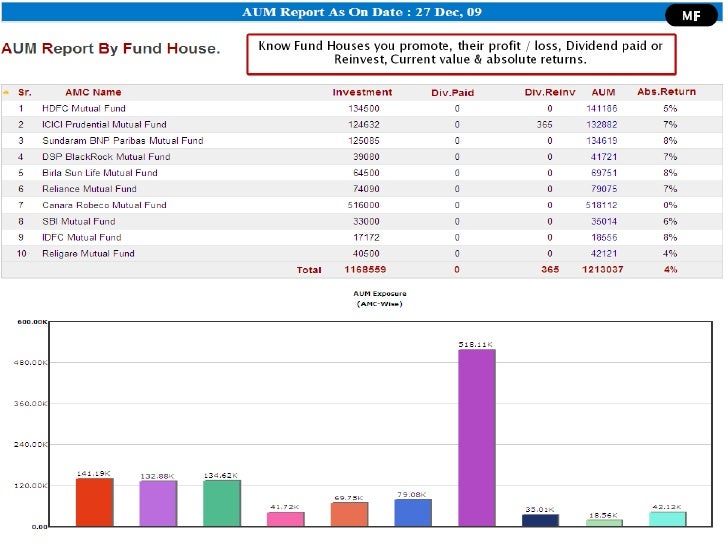Click AUM Exposure chart title
This screenshot has width=728, height=546.
380,299
